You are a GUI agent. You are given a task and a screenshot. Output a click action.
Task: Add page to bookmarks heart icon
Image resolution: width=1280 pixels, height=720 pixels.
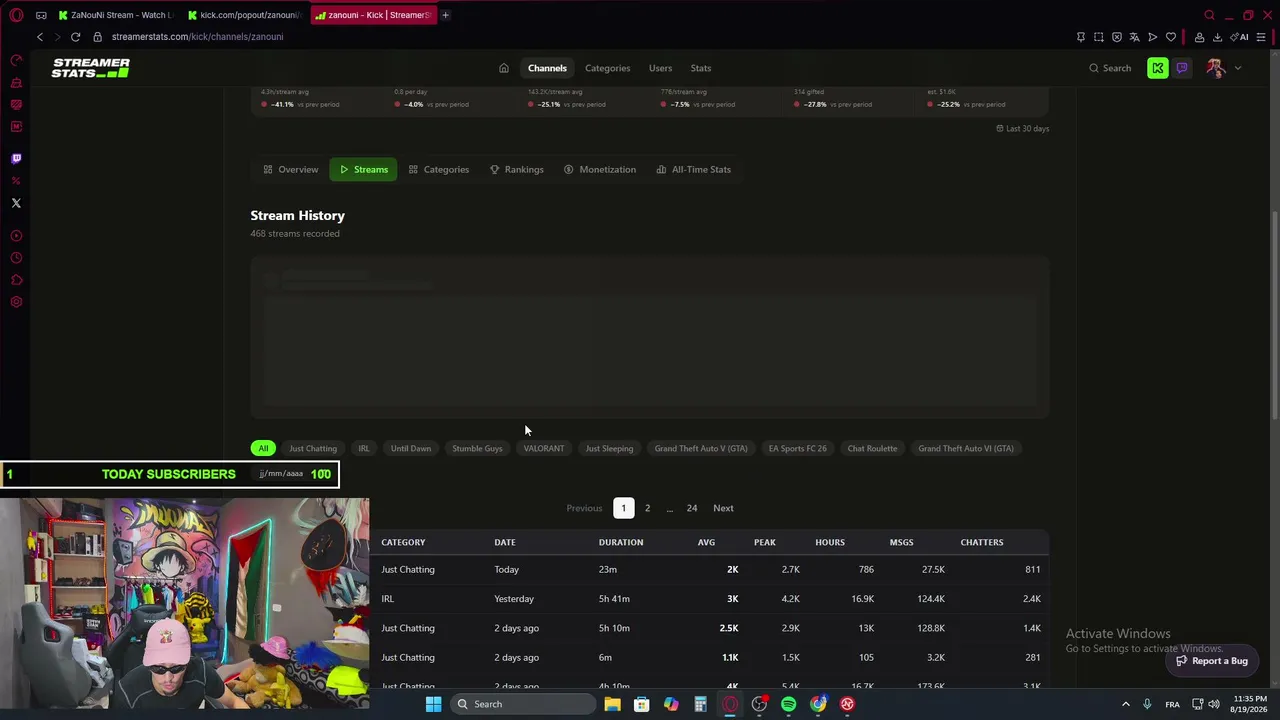pyautogui.click(x=1171, y=37)
